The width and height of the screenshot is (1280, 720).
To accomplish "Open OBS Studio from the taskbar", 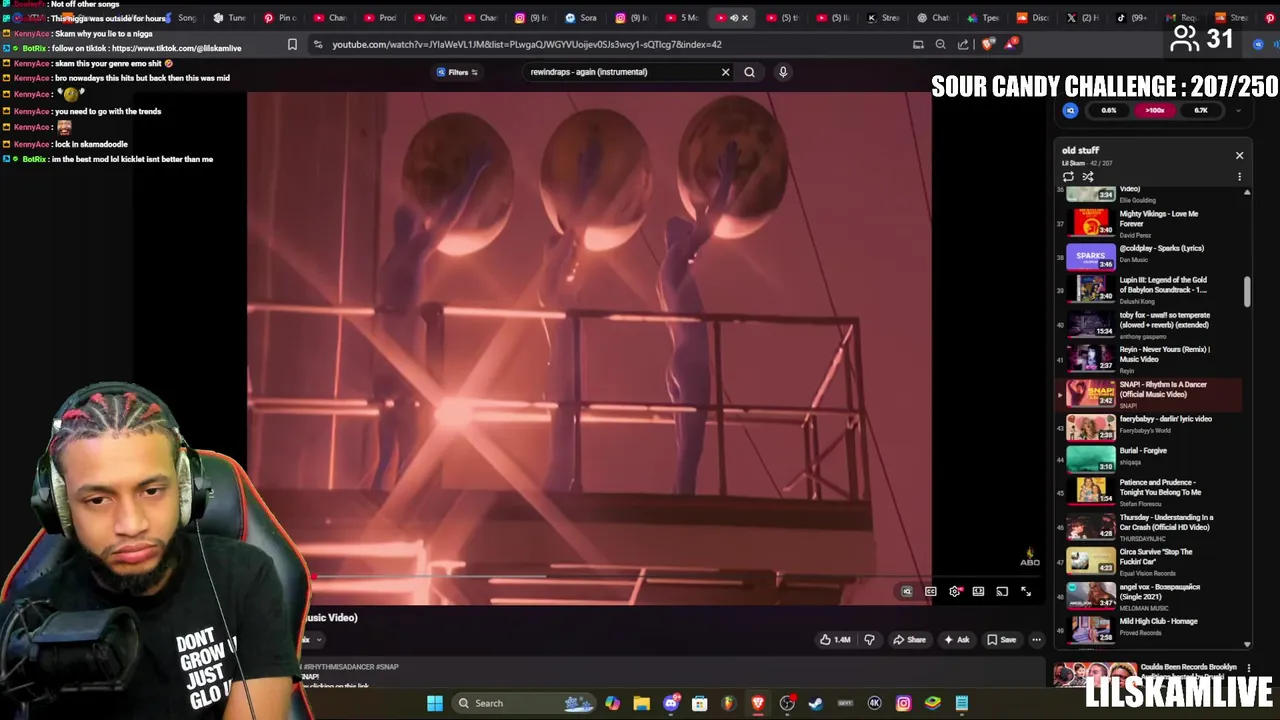I will point(787,703).
